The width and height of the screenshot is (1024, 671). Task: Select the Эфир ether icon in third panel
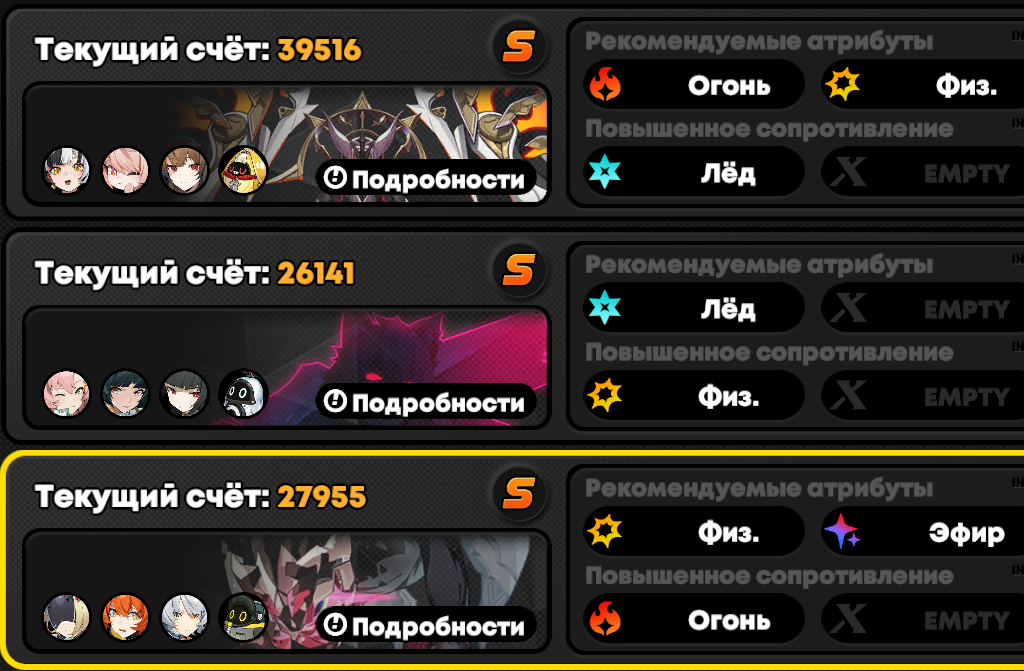[842, 531]
